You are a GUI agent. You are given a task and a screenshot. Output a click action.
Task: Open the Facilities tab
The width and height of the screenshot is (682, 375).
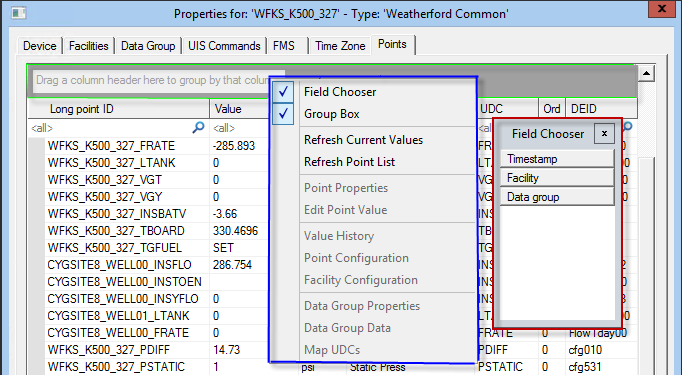(x=88, y=46)
